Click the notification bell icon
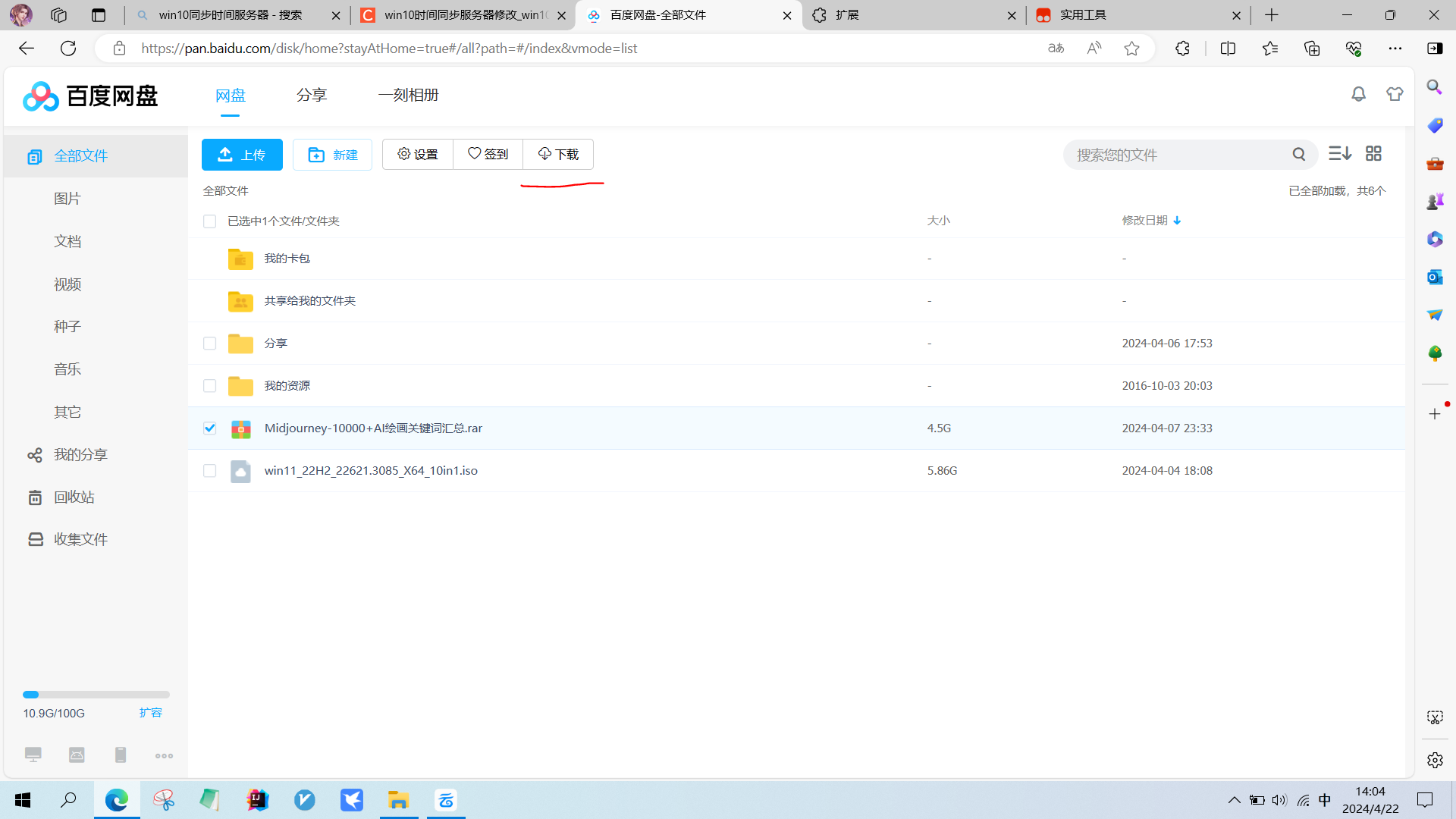The image size is (1456, 819). click(1358, 94)
